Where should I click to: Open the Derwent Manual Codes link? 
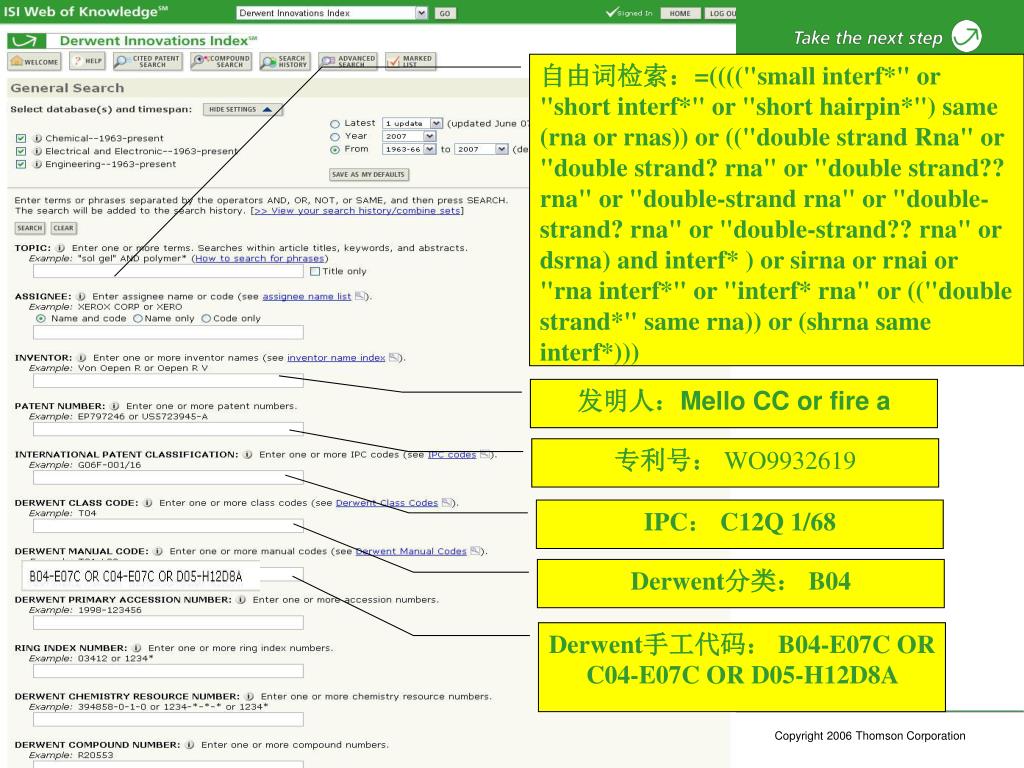[411, 551]
